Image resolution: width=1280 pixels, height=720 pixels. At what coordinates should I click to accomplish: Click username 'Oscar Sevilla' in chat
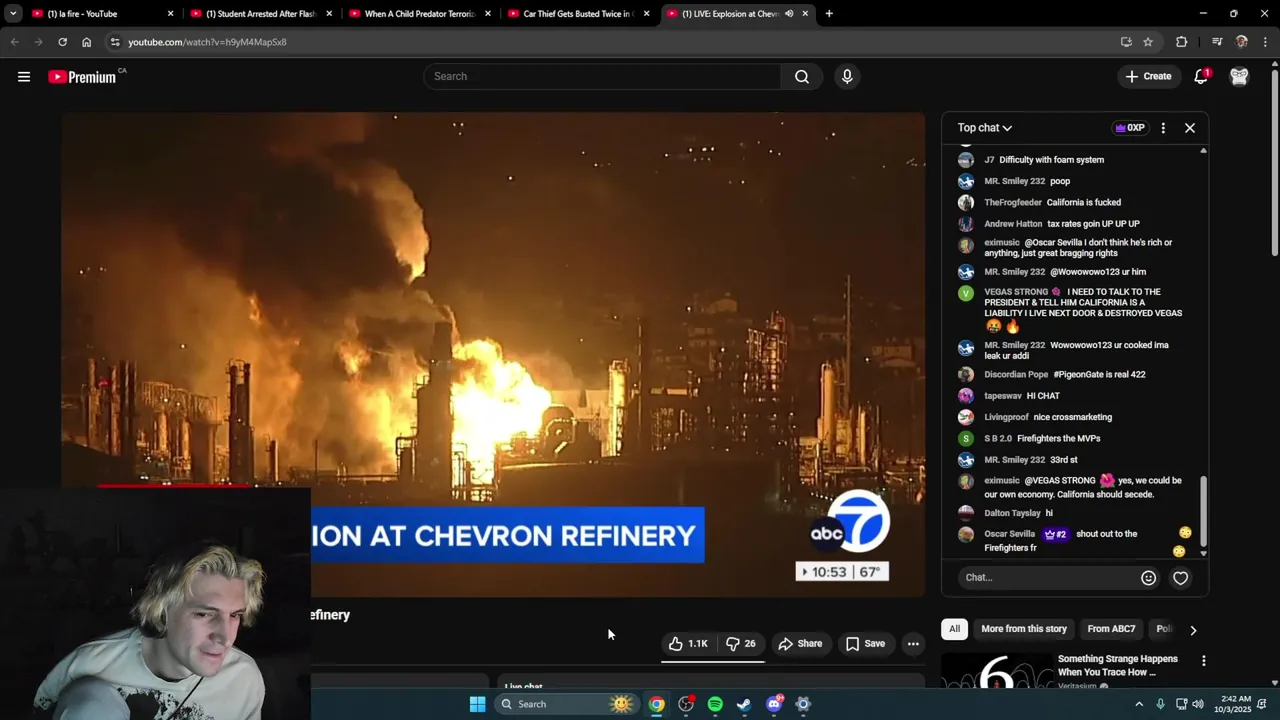tap(1009, 534)
